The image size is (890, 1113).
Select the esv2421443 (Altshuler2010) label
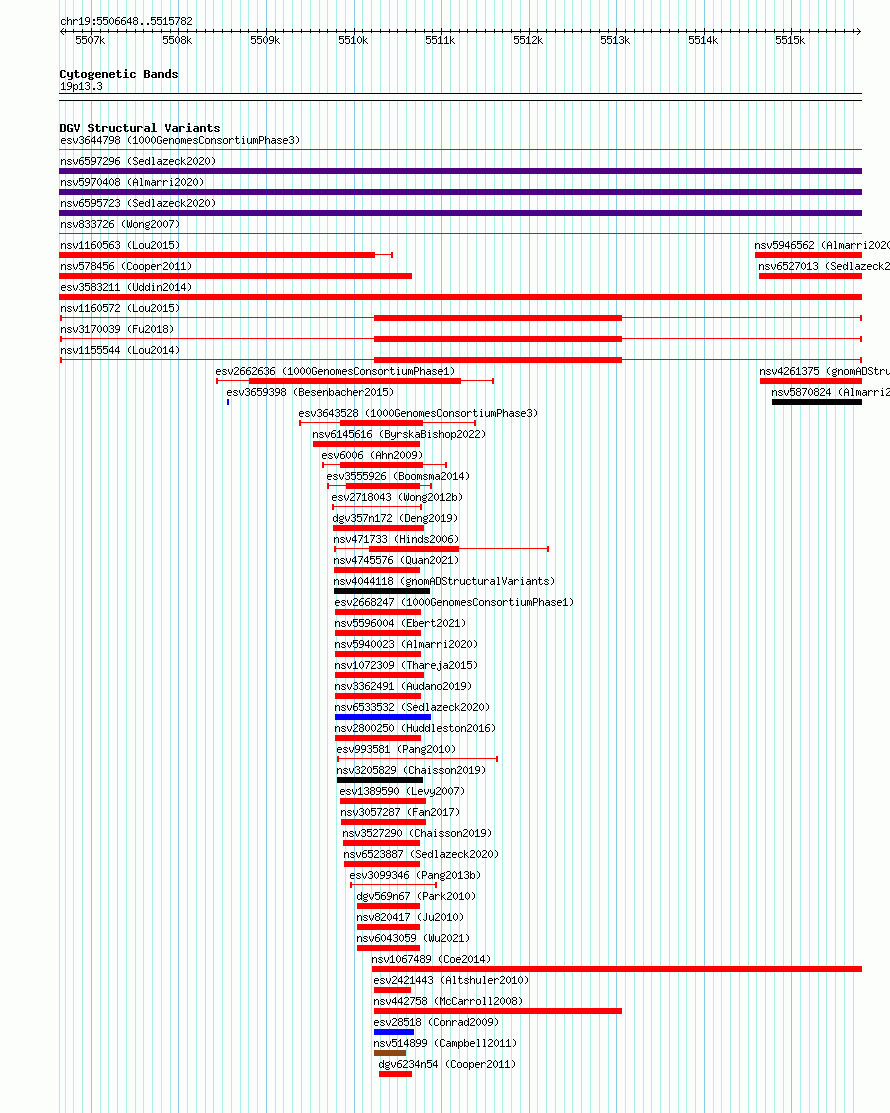(x=451, y=980)
